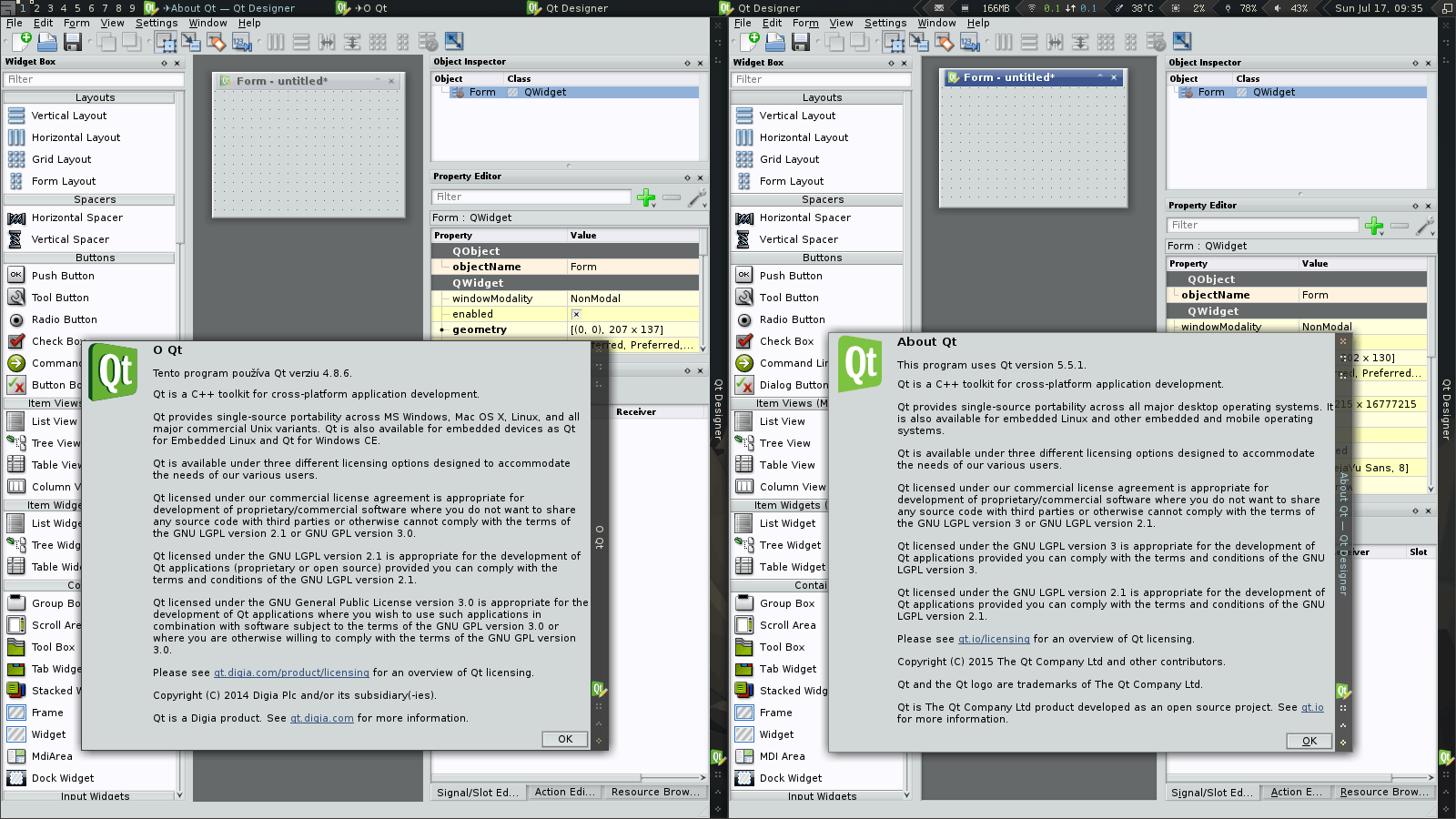The width and height of the screenshot is (1456, 819).
Task: Click Filter field in right Widget Box
Action: [821, 79]
